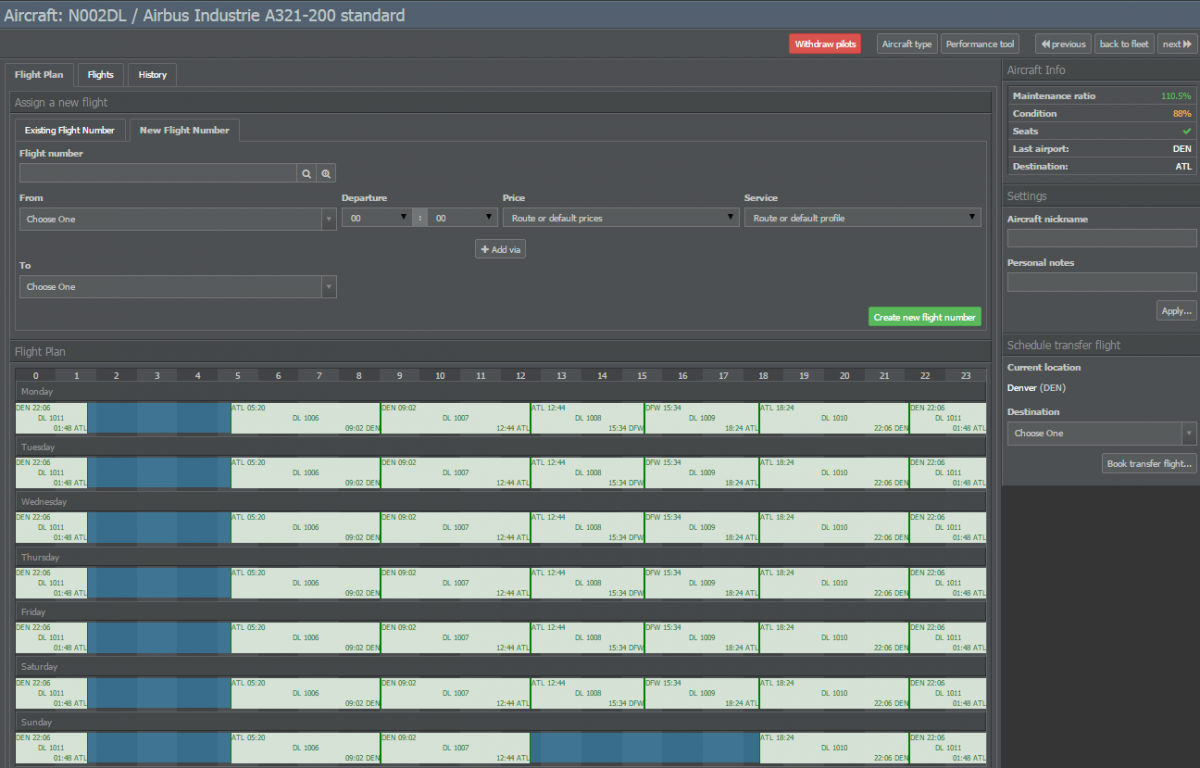The image size is (1200, 768).
Task: Select the New Flight Number tab
Action: click(x=184, y=130)
